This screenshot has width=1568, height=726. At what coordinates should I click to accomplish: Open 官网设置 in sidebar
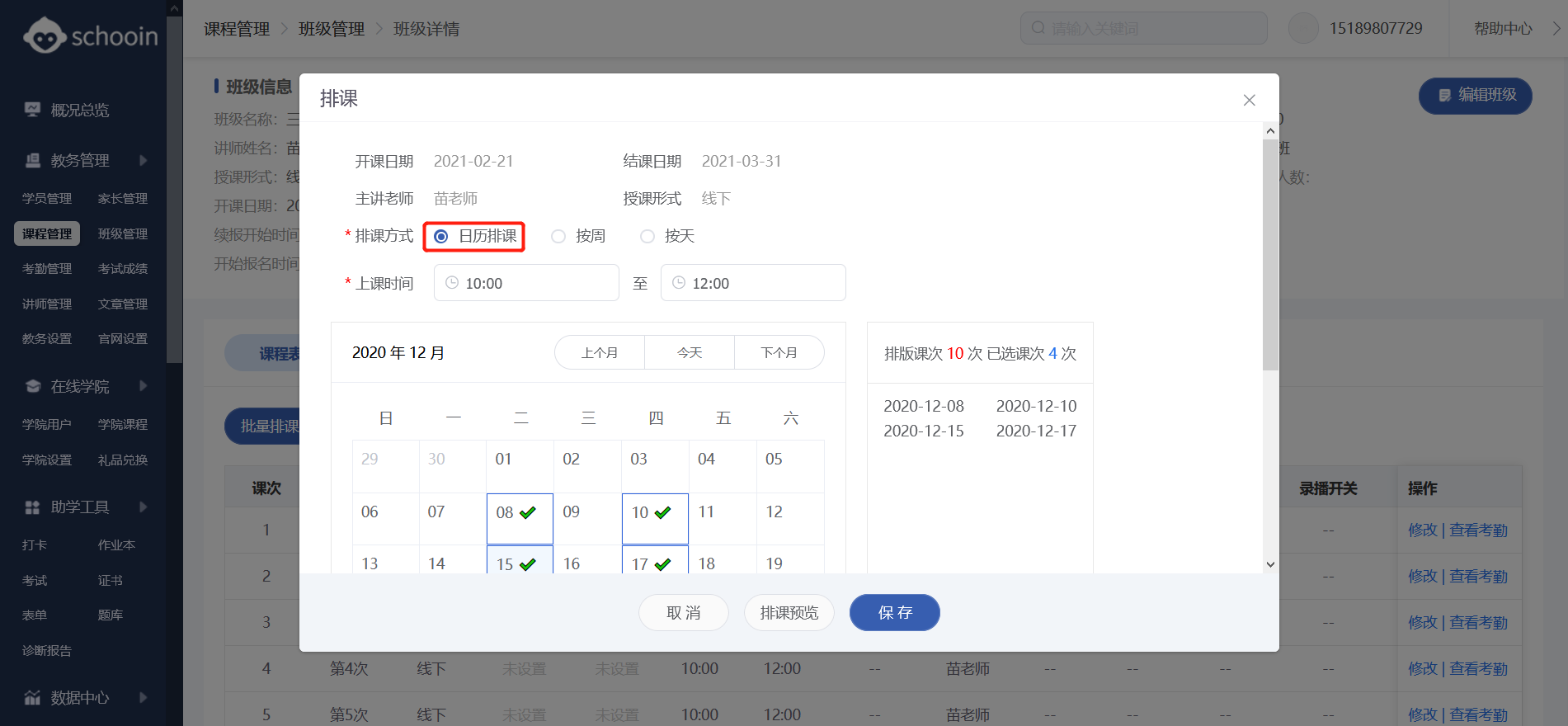point(123,338)
